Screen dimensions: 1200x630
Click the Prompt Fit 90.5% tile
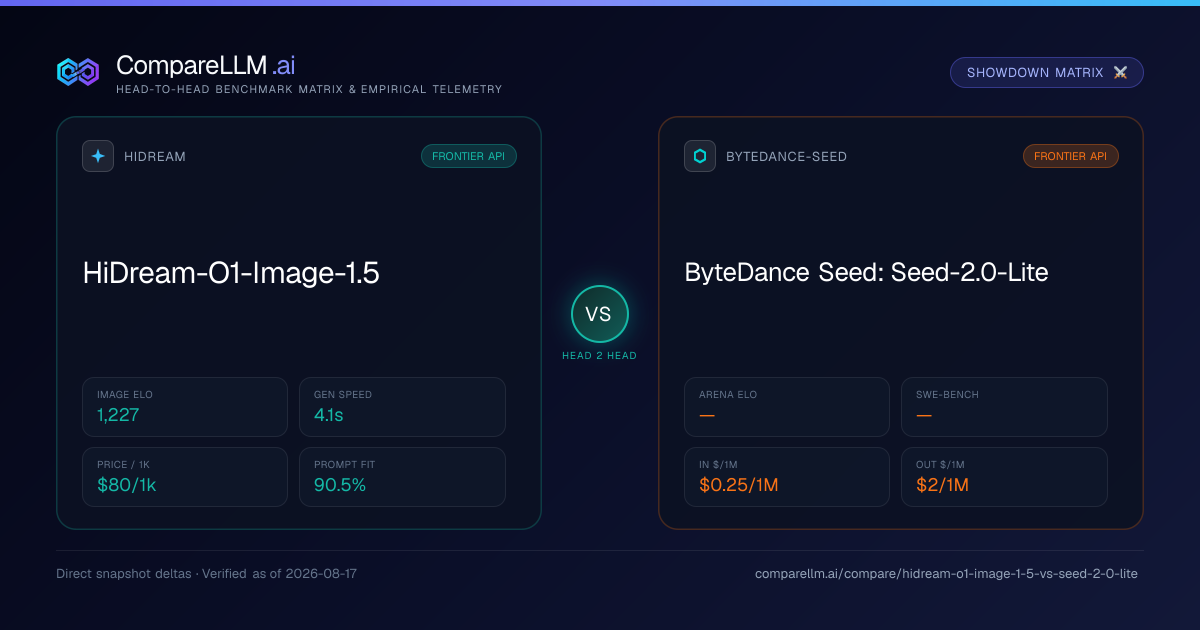click(x=402, y=477)
